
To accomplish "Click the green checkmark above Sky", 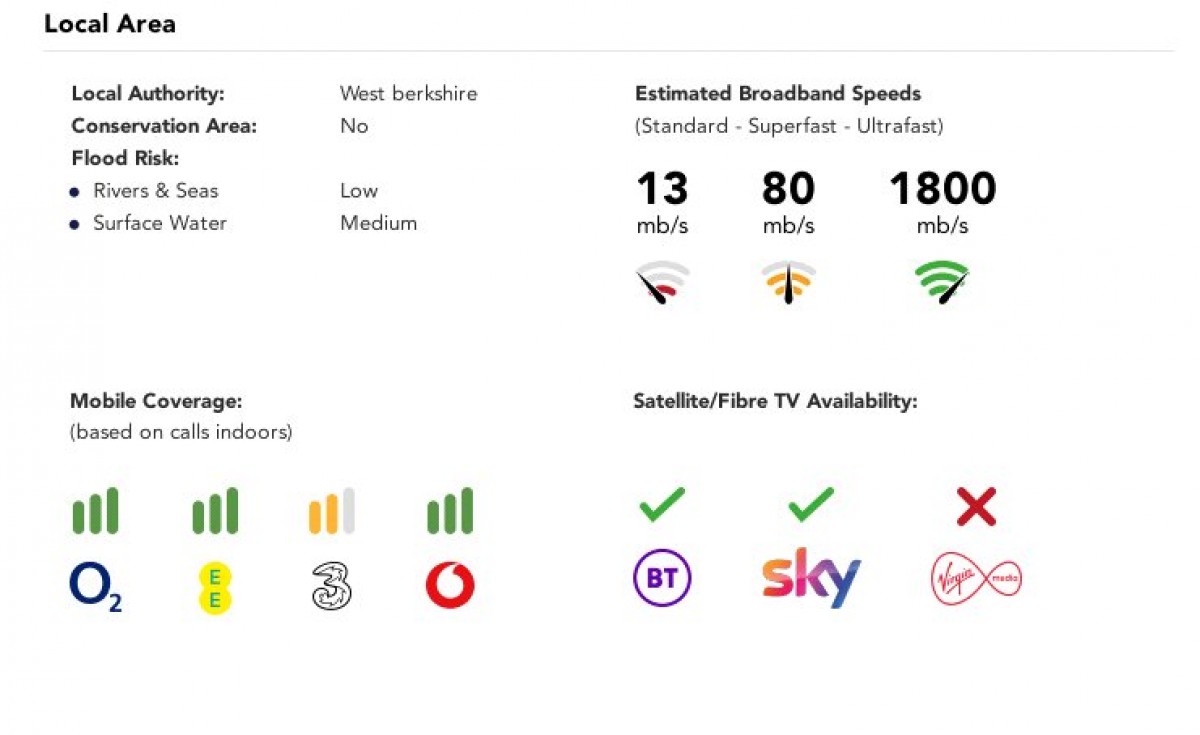I will click(x=811, y=504).
